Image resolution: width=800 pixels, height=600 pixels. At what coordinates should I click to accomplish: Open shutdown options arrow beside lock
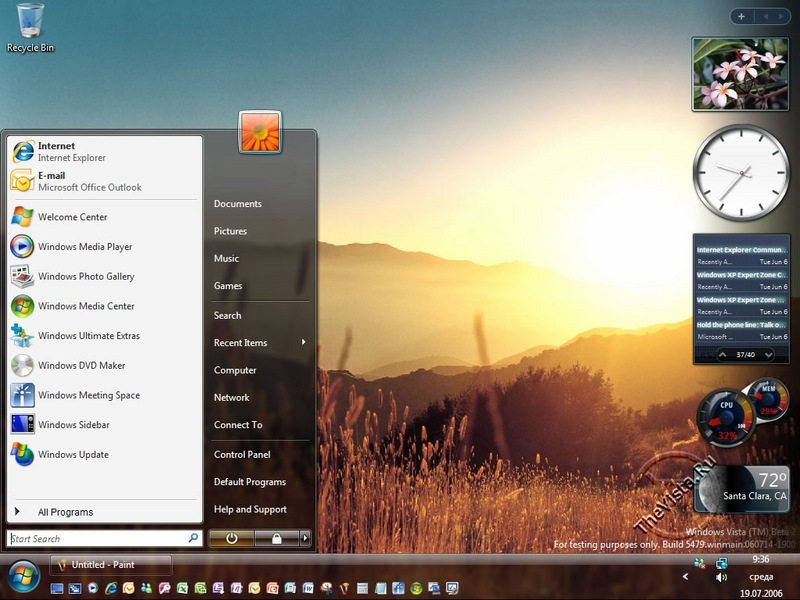[x=305, y=538]
